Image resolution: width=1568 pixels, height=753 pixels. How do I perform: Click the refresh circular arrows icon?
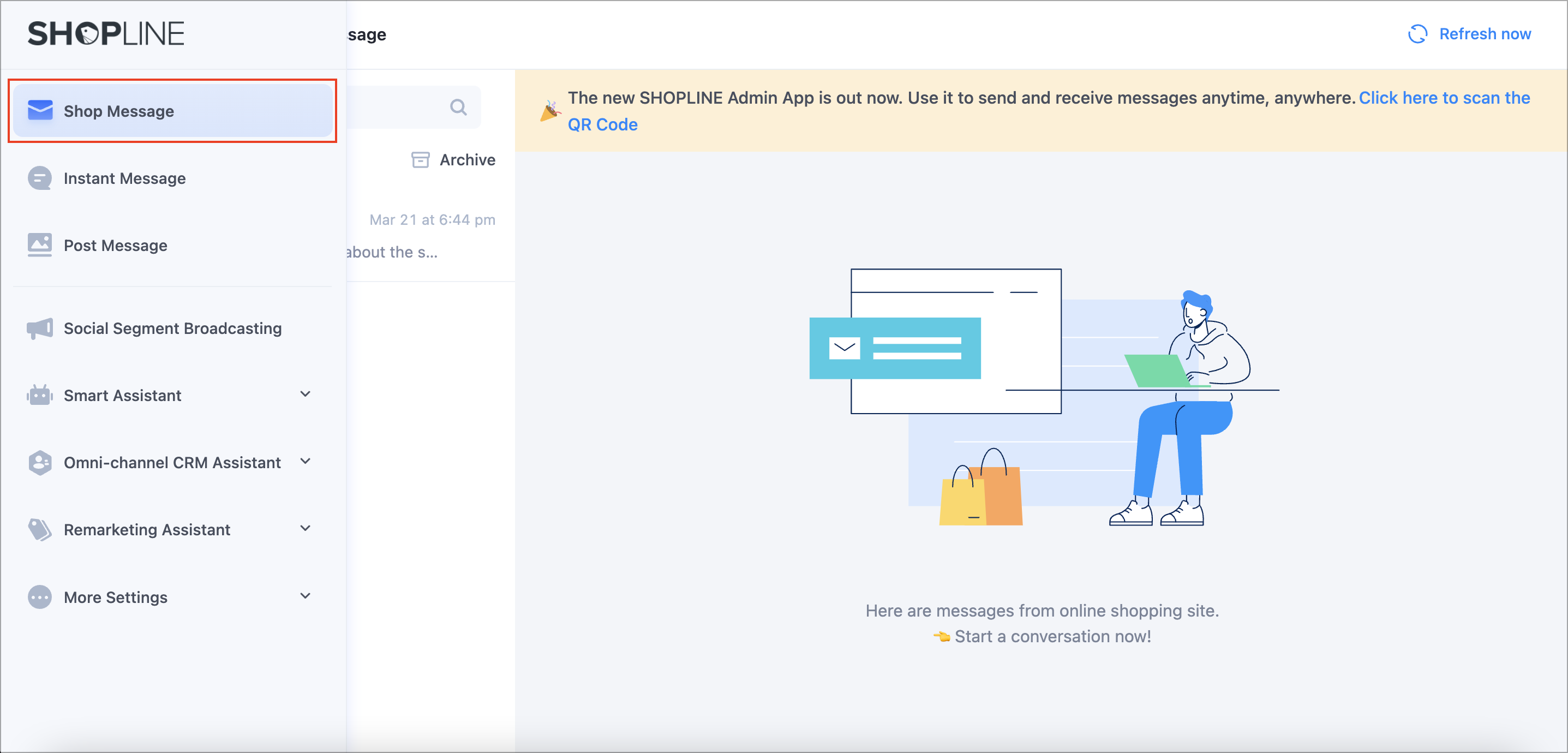pyautogui.click(x=1419, y=34)
